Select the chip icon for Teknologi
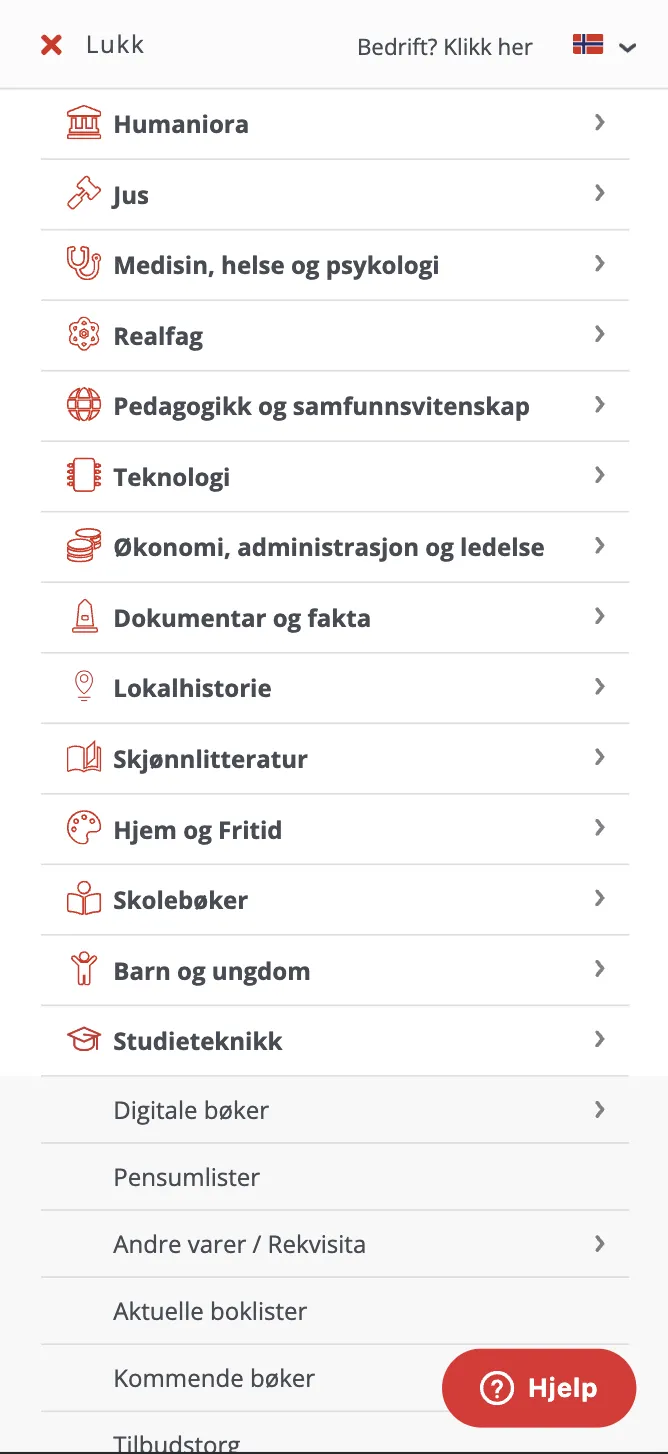Screen dimensions: 668x1454 [84, 475]
